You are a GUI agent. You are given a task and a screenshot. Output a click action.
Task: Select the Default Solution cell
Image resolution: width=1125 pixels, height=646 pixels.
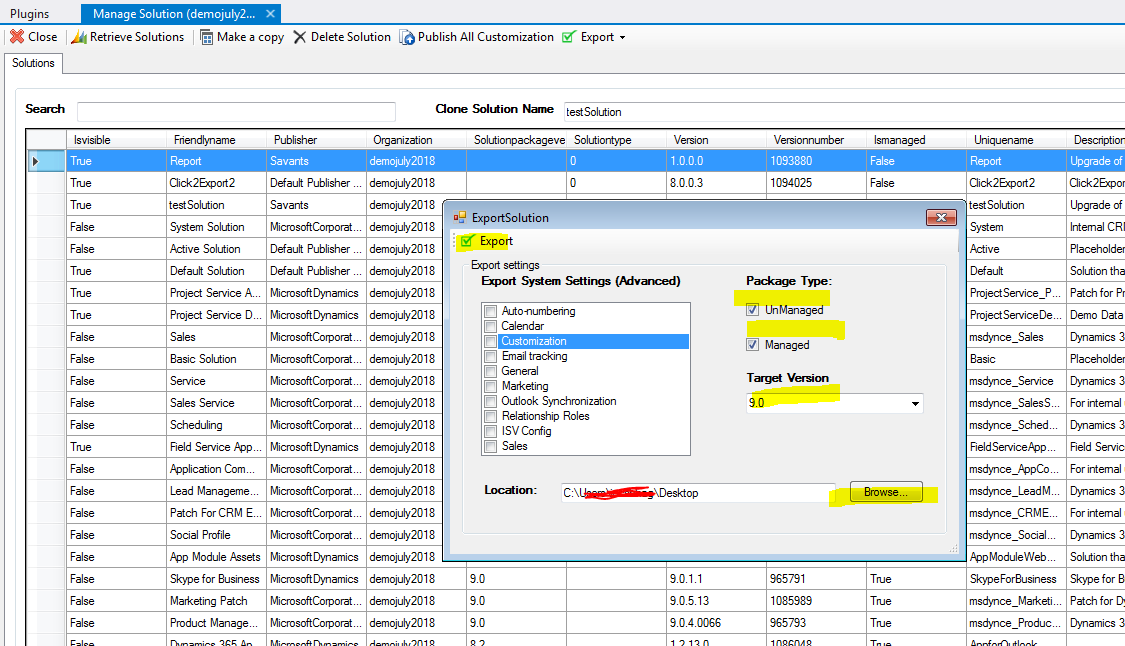(x=216, y=271)
